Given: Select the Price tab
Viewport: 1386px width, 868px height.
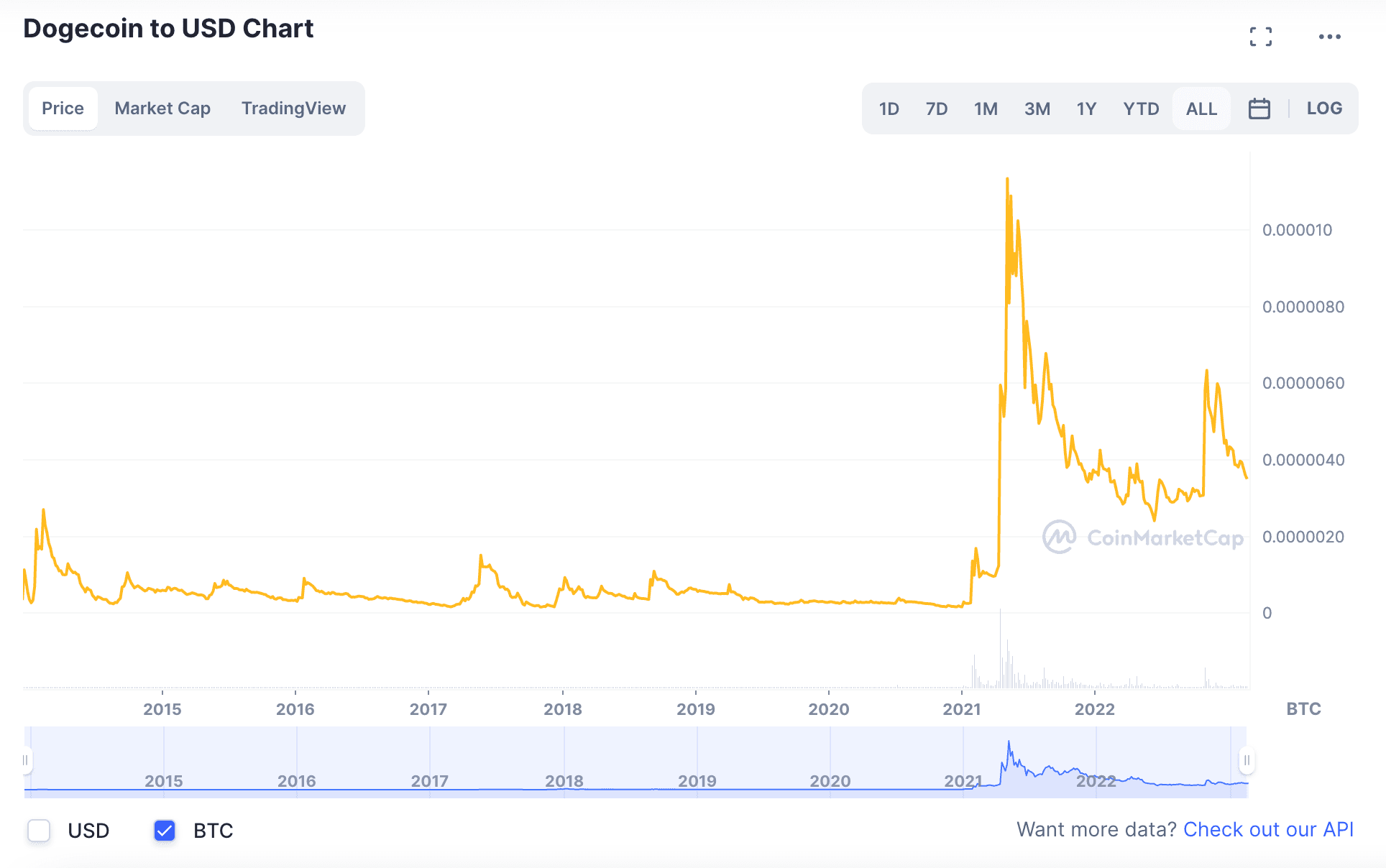Looking at the screenshot, I should pyautogui.click(x=63, y=108).
